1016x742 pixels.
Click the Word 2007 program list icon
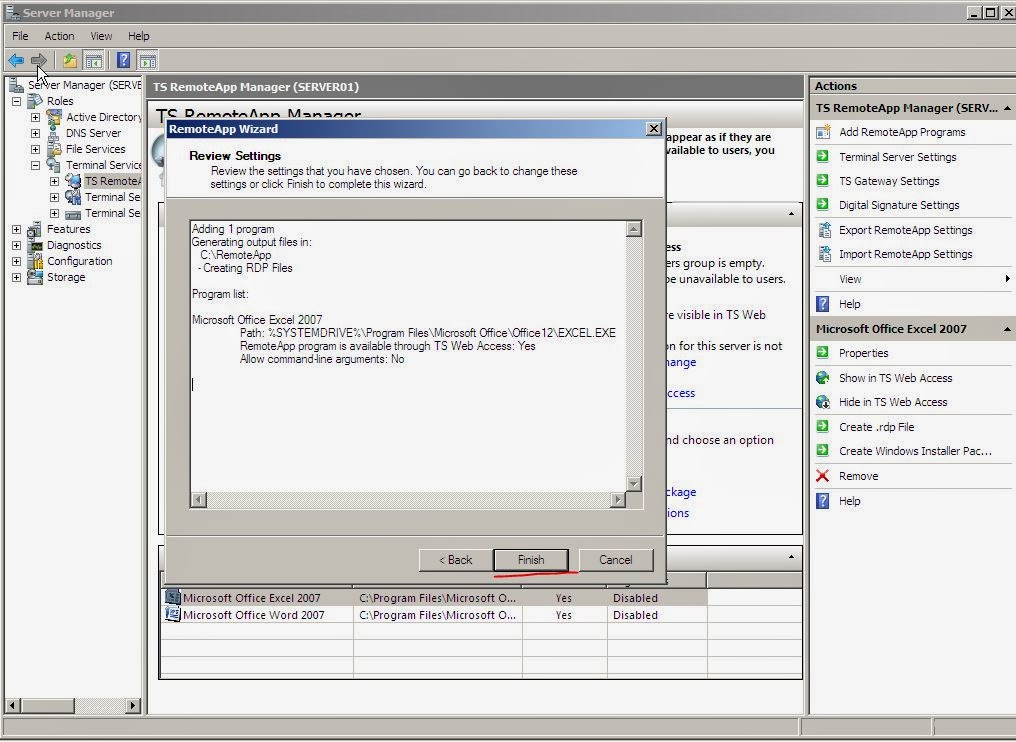pos(172,614)
